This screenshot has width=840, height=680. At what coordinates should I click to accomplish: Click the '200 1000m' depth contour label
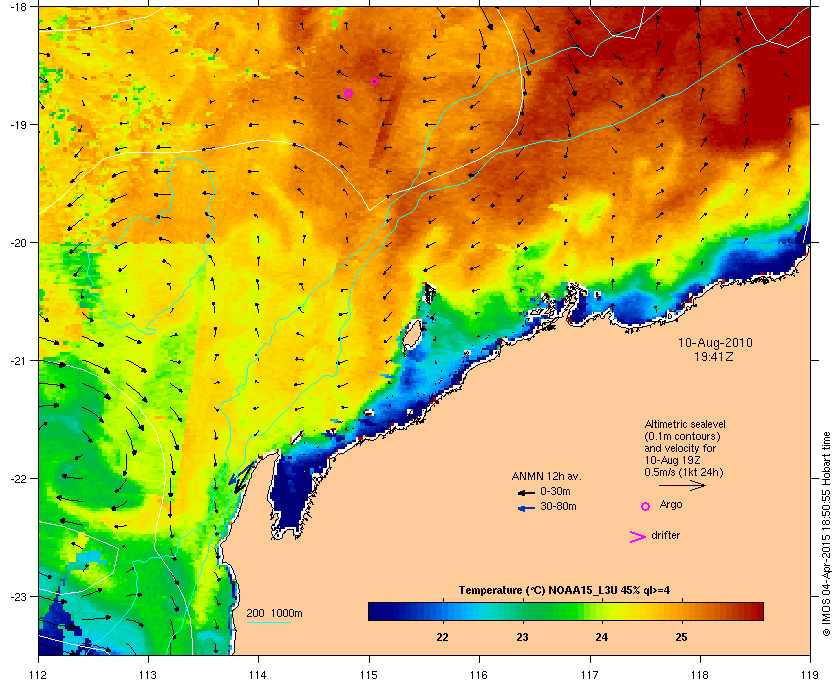pyautogui.click(x=274, y=614)
